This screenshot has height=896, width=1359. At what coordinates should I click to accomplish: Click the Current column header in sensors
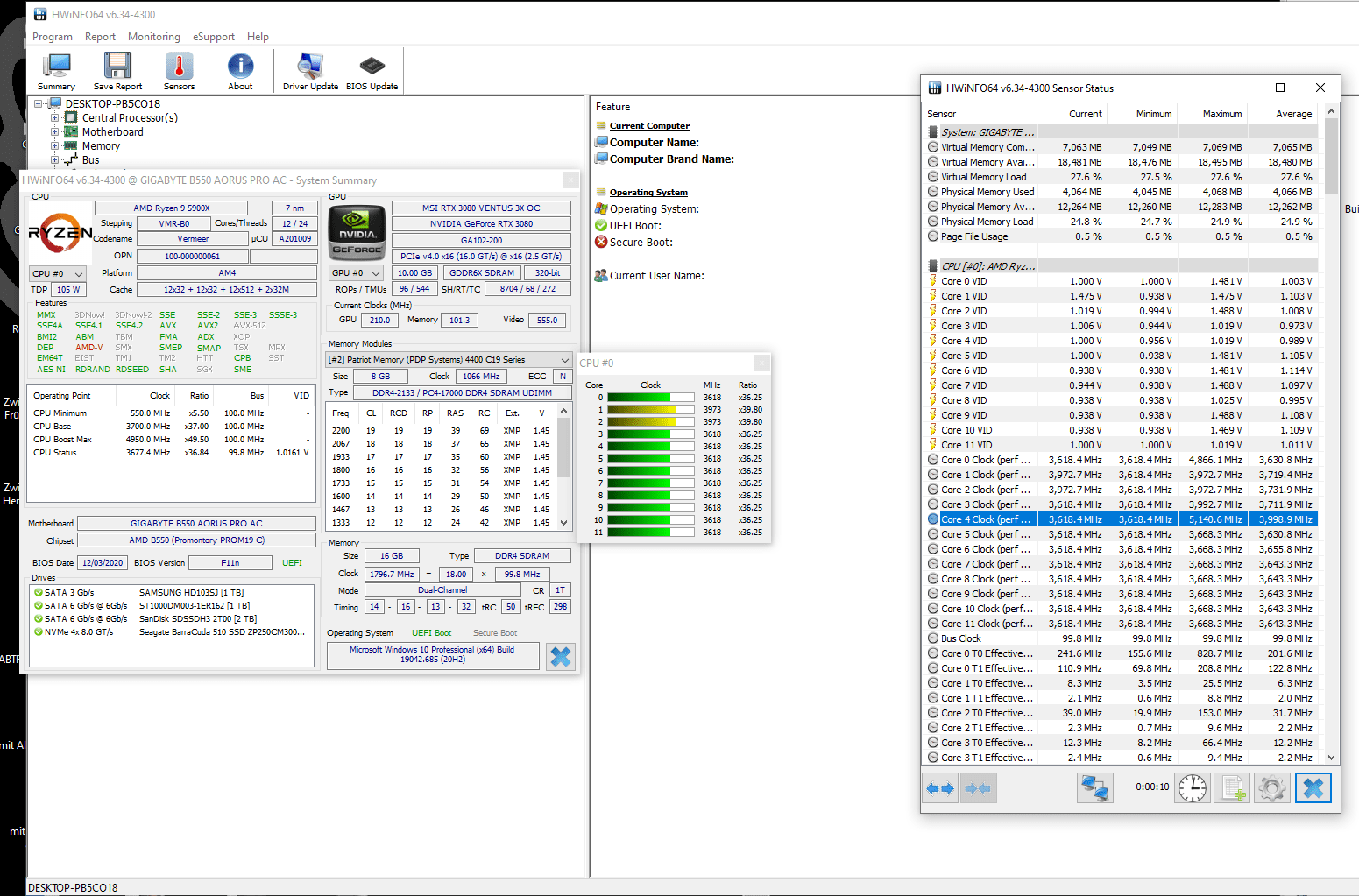(x=1072, y=114)
